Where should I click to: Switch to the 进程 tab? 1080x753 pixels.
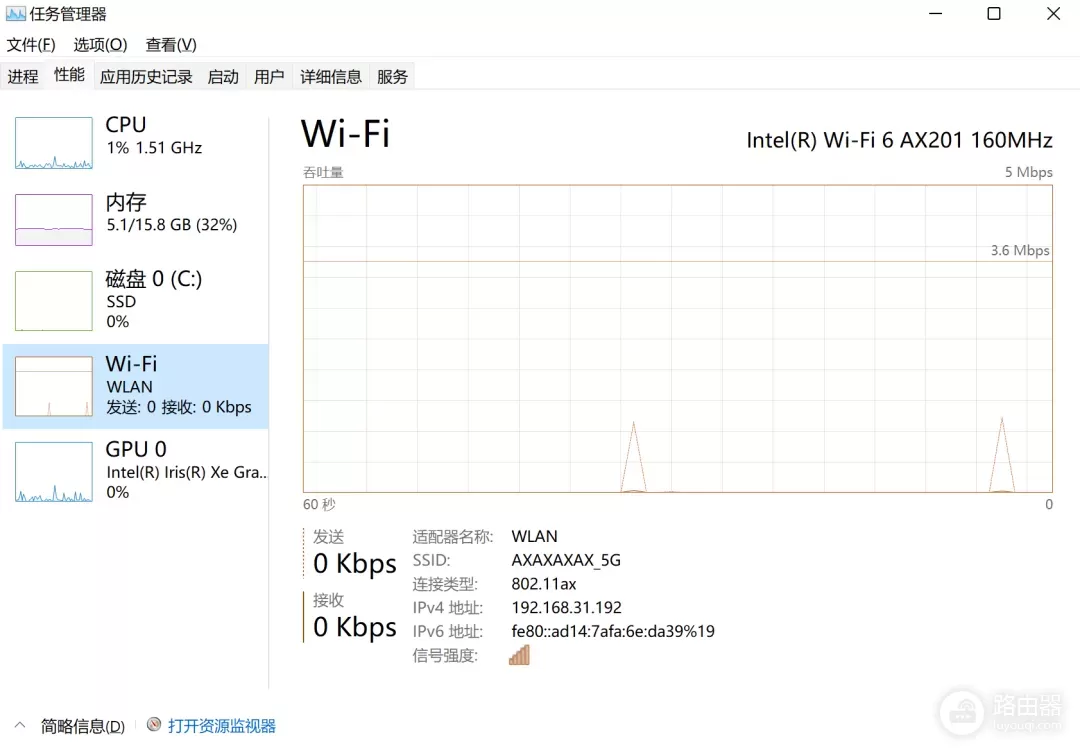tap(23, 77)
